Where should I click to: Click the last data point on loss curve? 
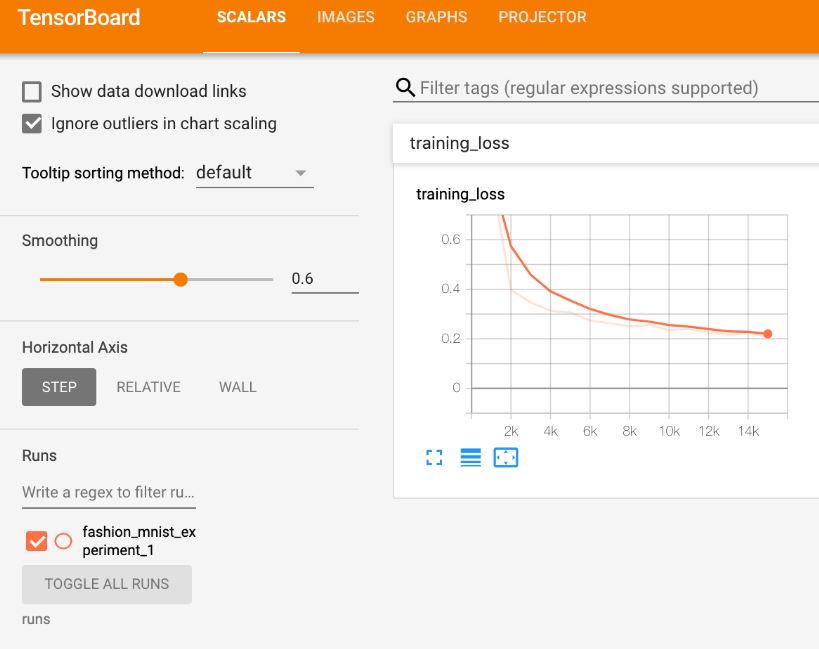pyautogui.click(x=767, y=334)
